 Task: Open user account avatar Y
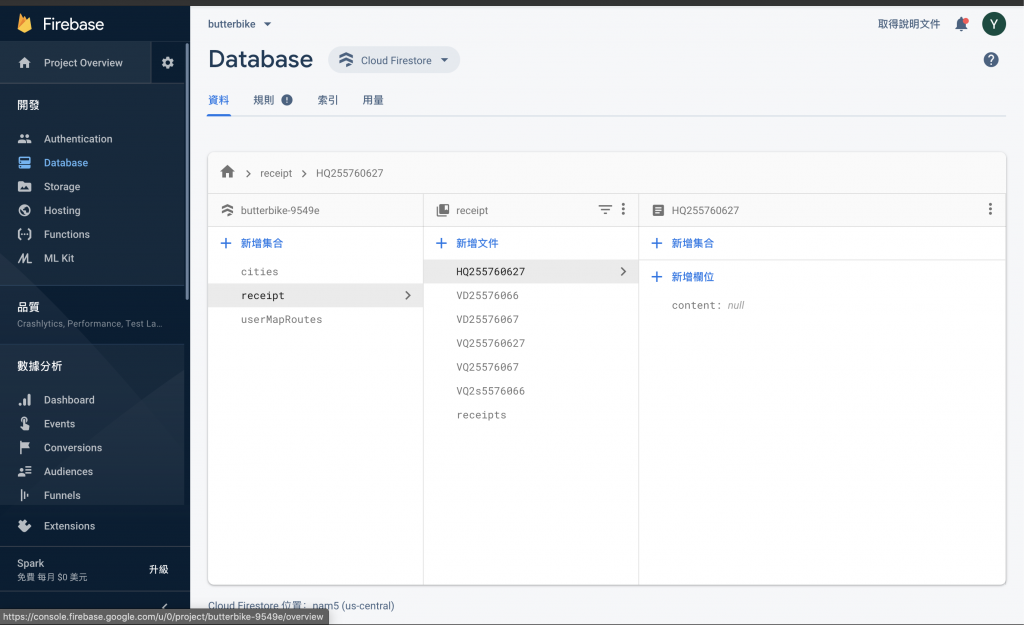tap(994, 24)
